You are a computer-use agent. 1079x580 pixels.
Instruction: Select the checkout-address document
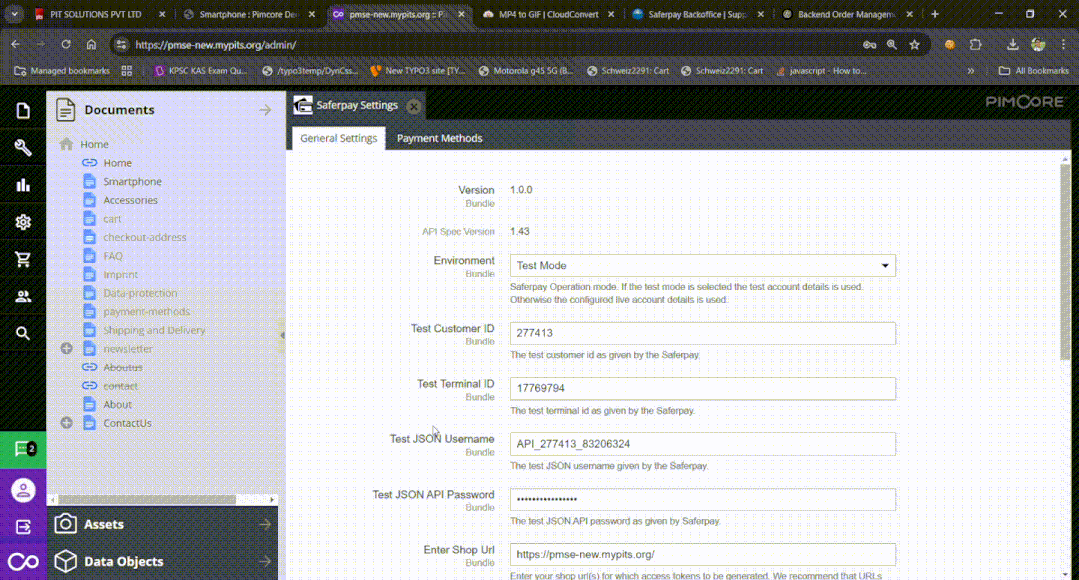point(145,237)
